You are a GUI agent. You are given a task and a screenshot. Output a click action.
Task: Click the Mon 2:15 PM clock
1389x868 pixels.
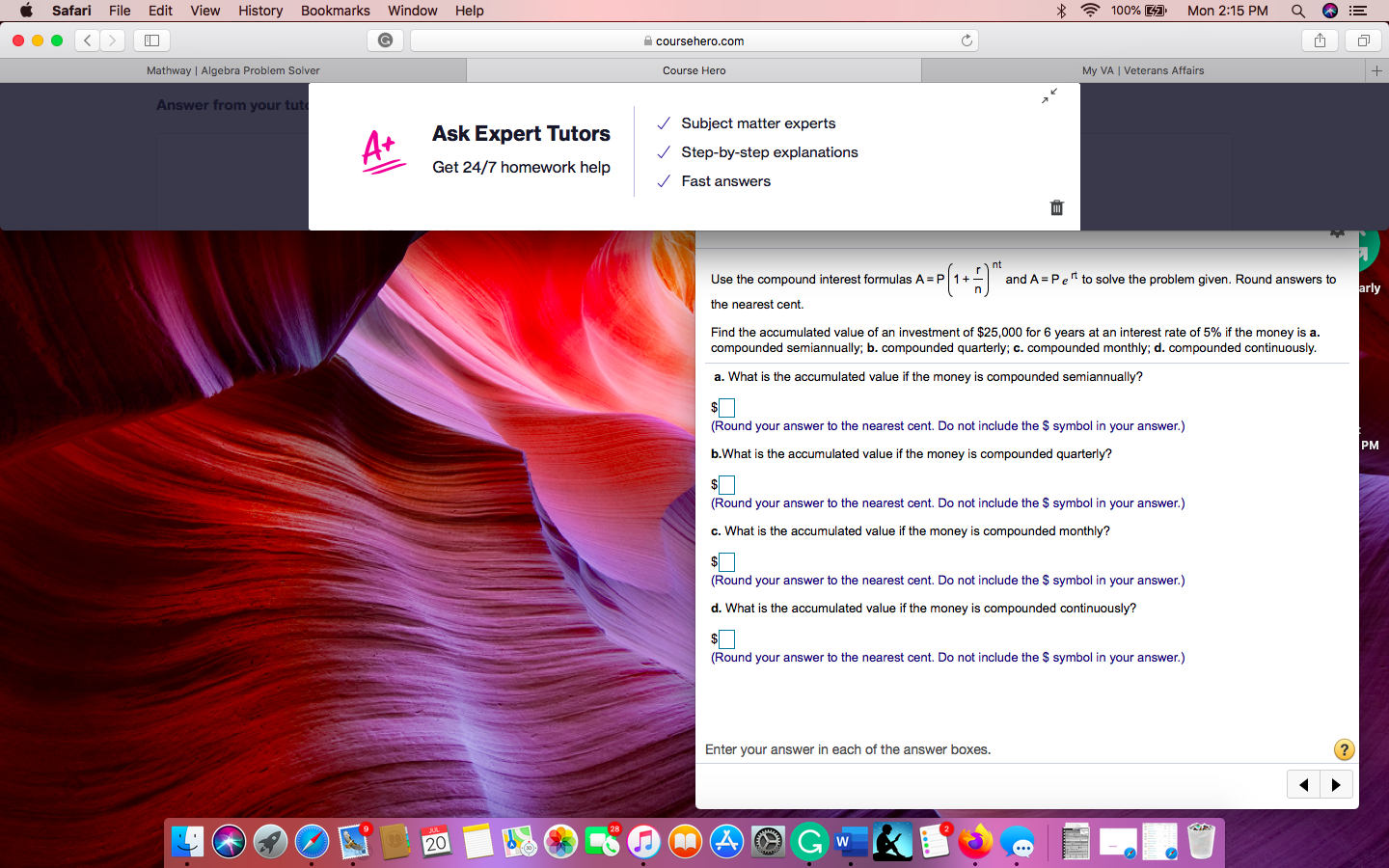(1227, 11)
